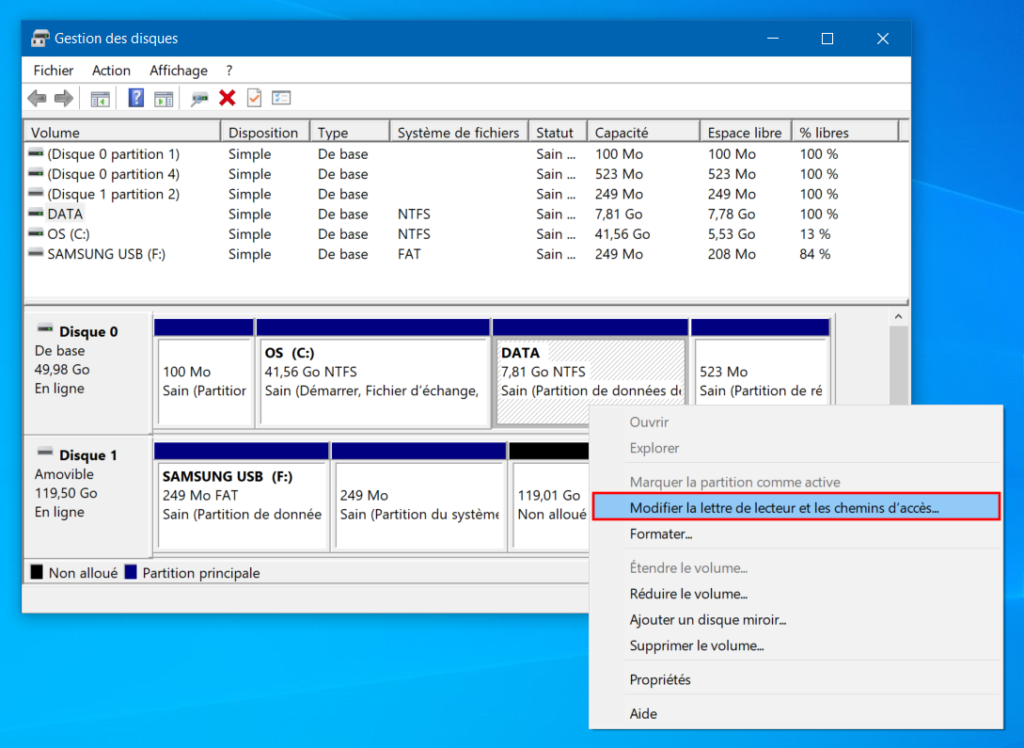The height and width of the screenshot is (748, 1024).
Task: Sort by the Volume column header
Action: [122, 133]
